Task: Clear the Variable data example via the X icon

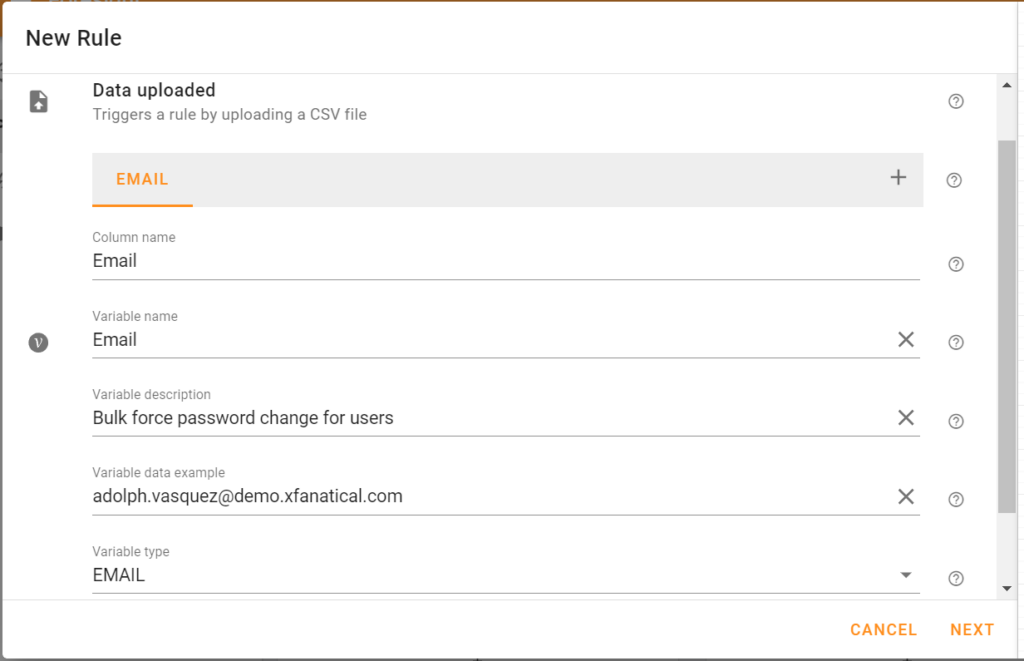Action: 906,495
